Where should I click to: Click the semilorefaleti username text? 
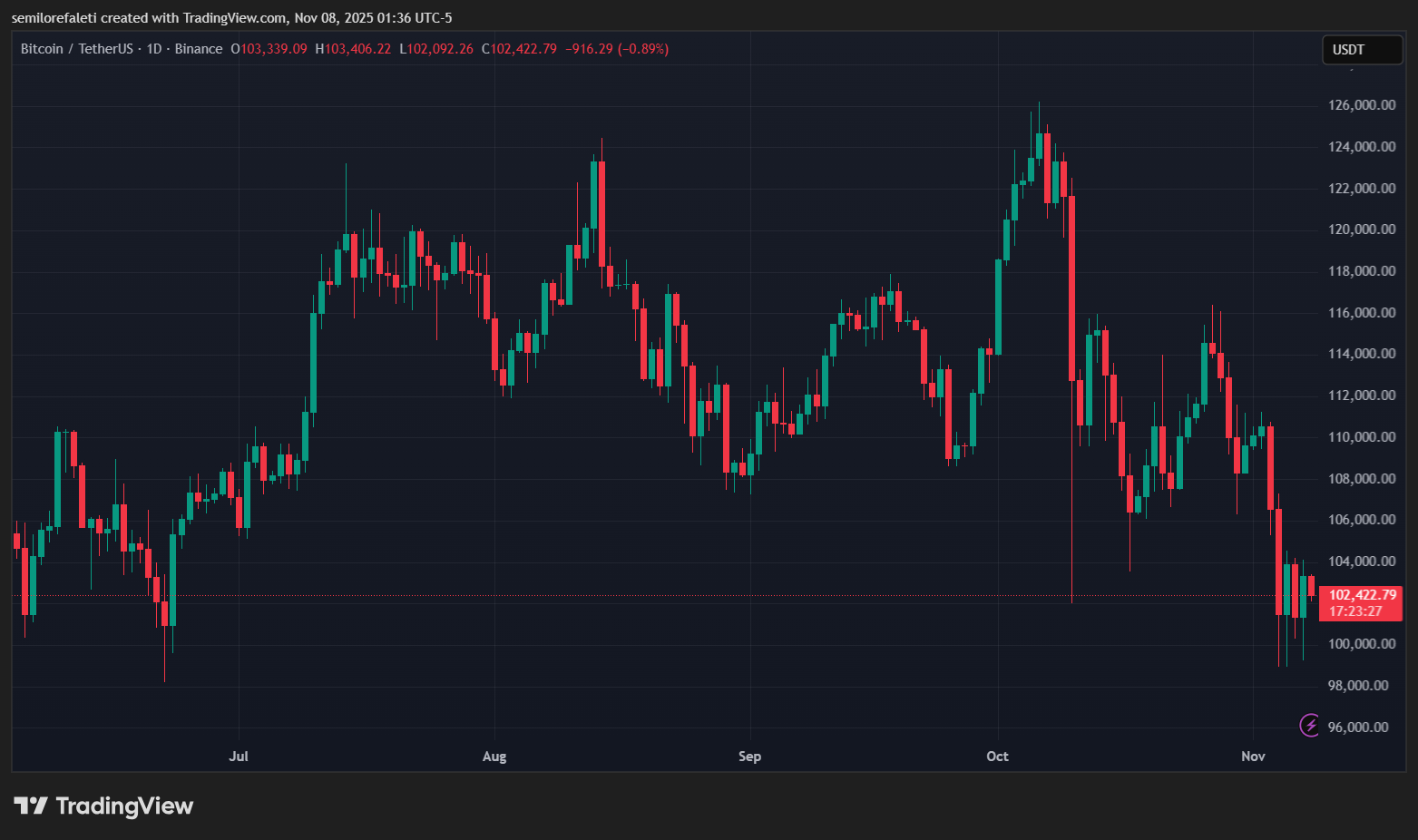[56, 17]
